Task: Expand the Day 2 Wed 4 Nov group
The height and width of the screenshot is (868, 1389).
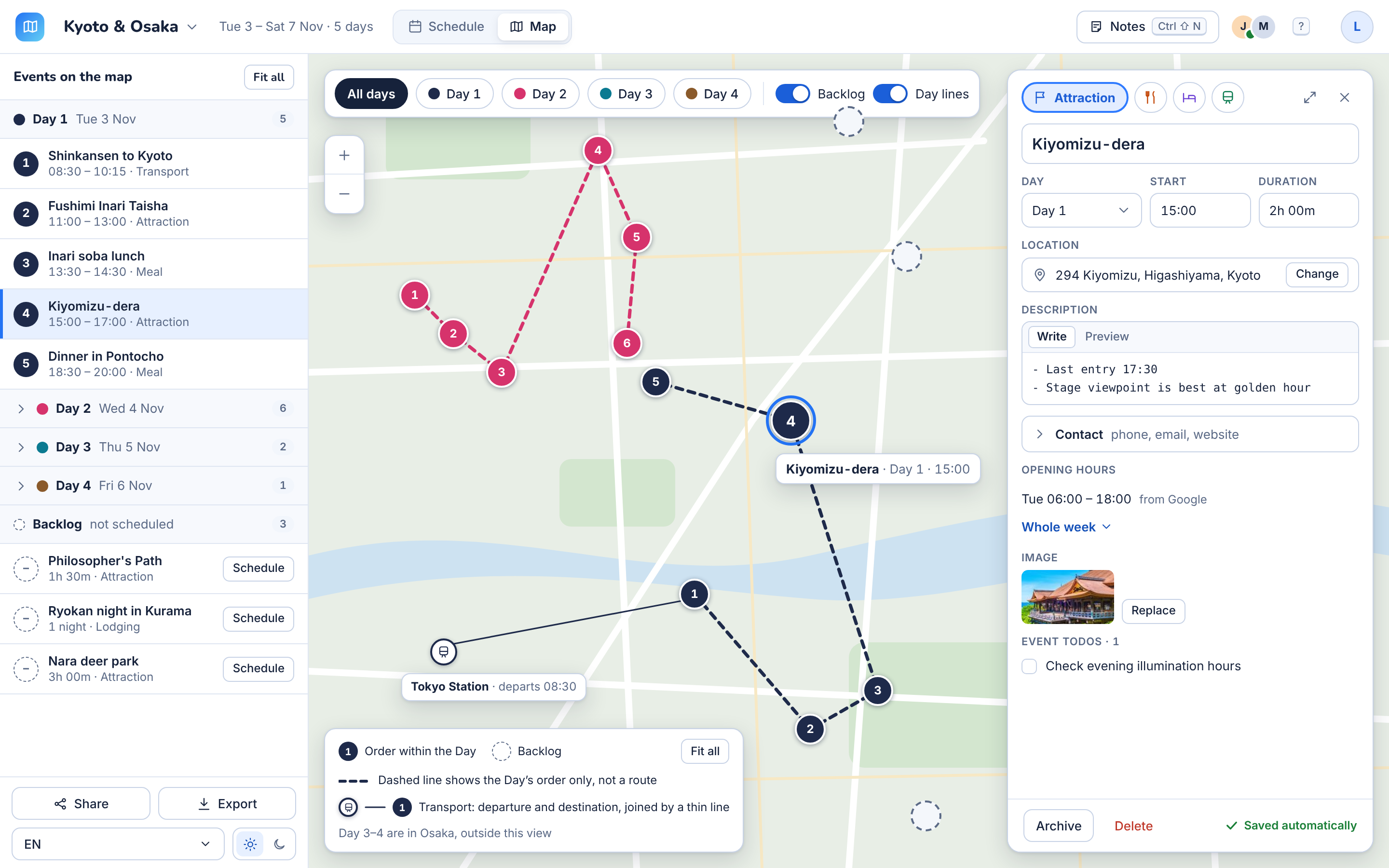Action: click(x=154, y=408)
